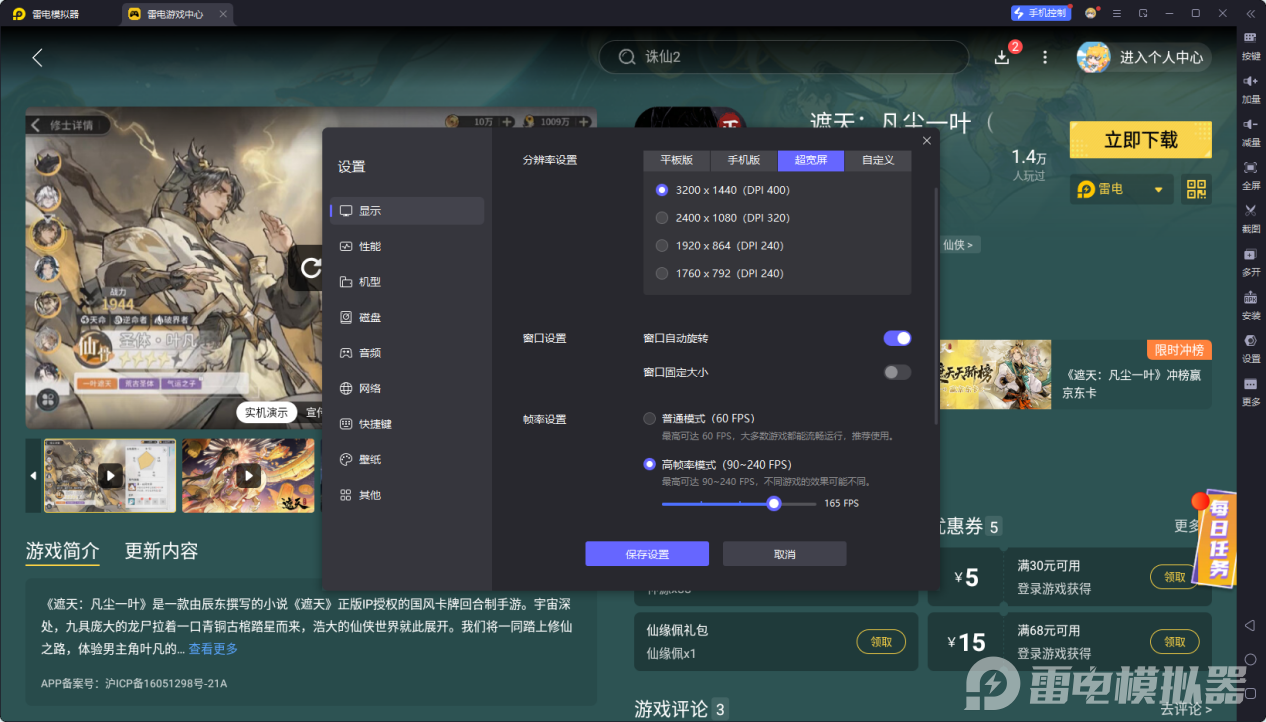
Task: Disable 窗口自动旋转 auto-rotate
Action: (897, 338)
